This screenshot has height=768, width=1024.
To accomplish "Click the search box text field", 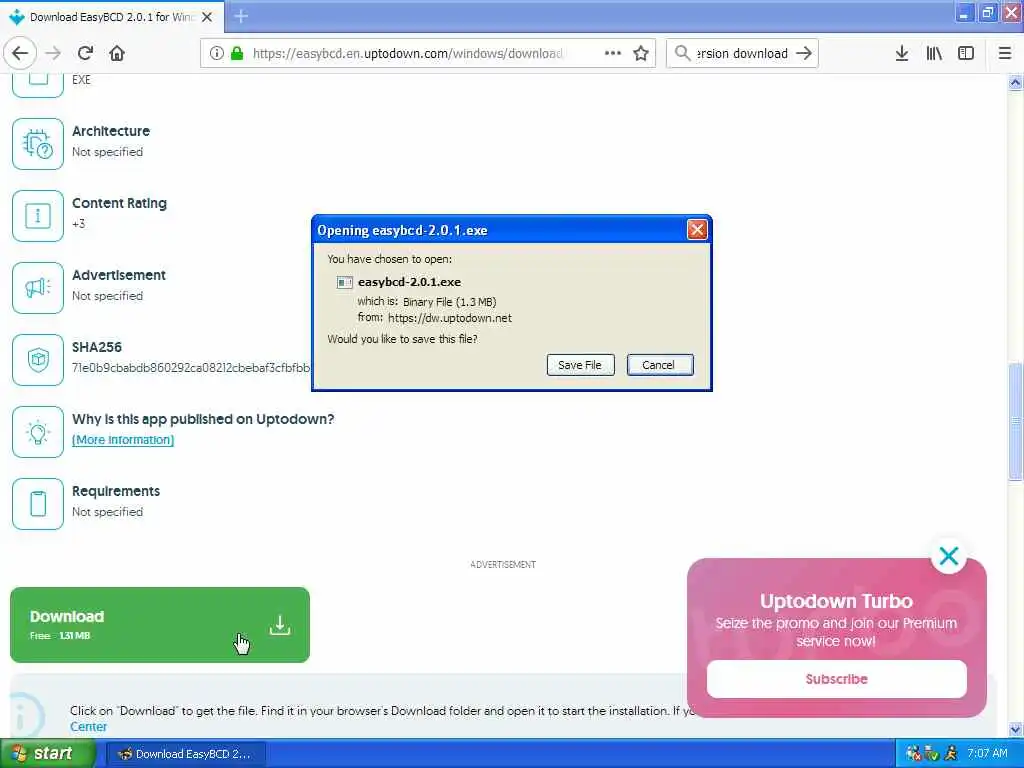I will [x=742, y=53].
